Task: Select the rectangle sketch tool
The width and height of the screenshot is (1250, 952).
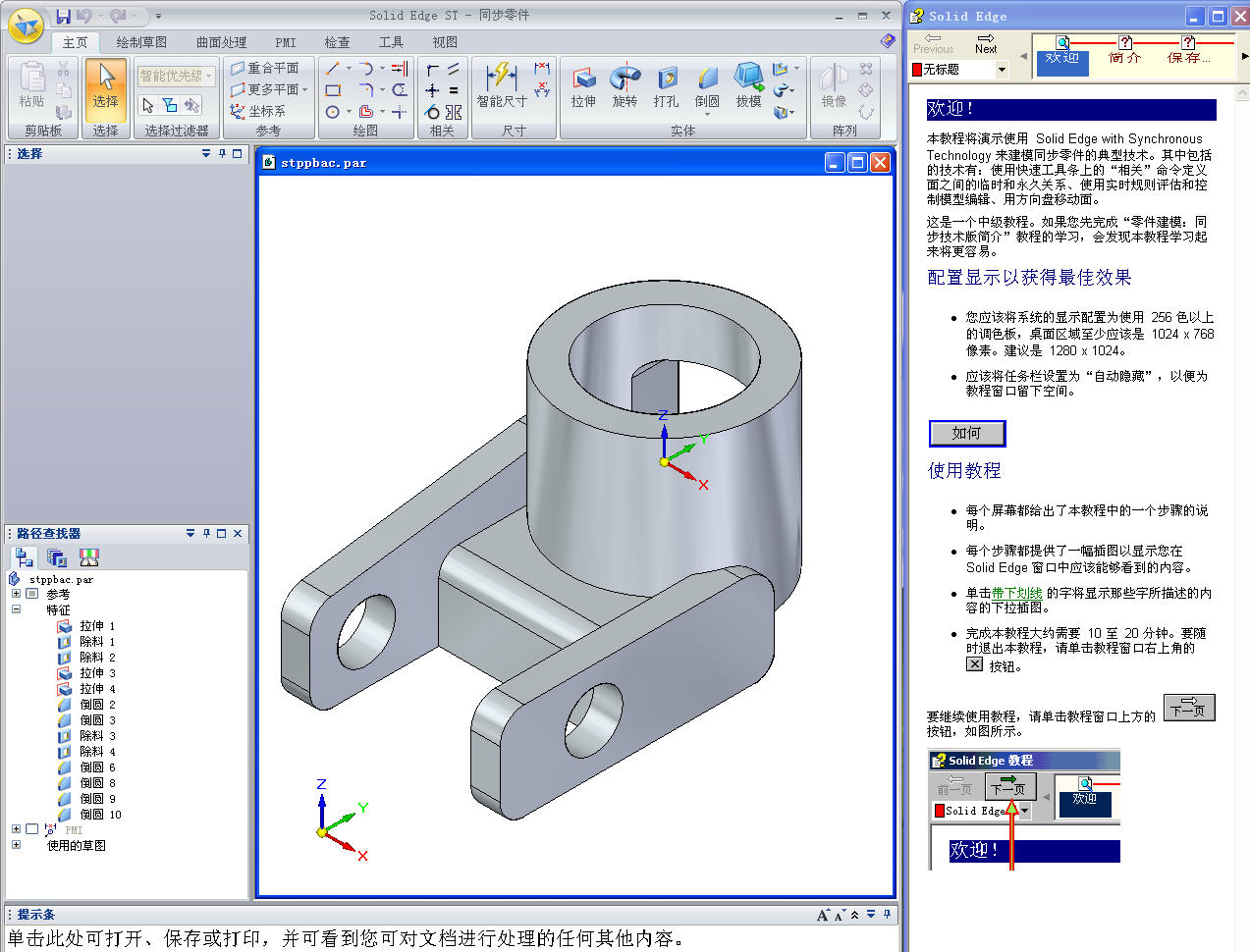Action: pos(333,90)
